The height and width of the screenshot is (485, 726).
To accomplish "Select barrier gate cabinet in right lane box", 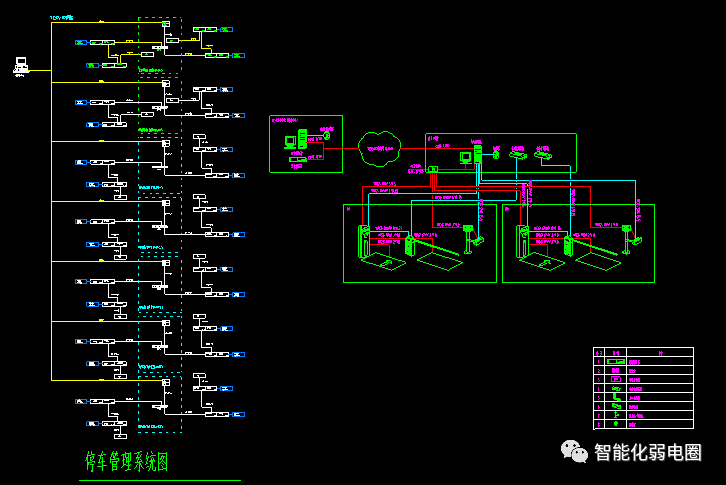I will pyautogui.click(x=568, y=246).
